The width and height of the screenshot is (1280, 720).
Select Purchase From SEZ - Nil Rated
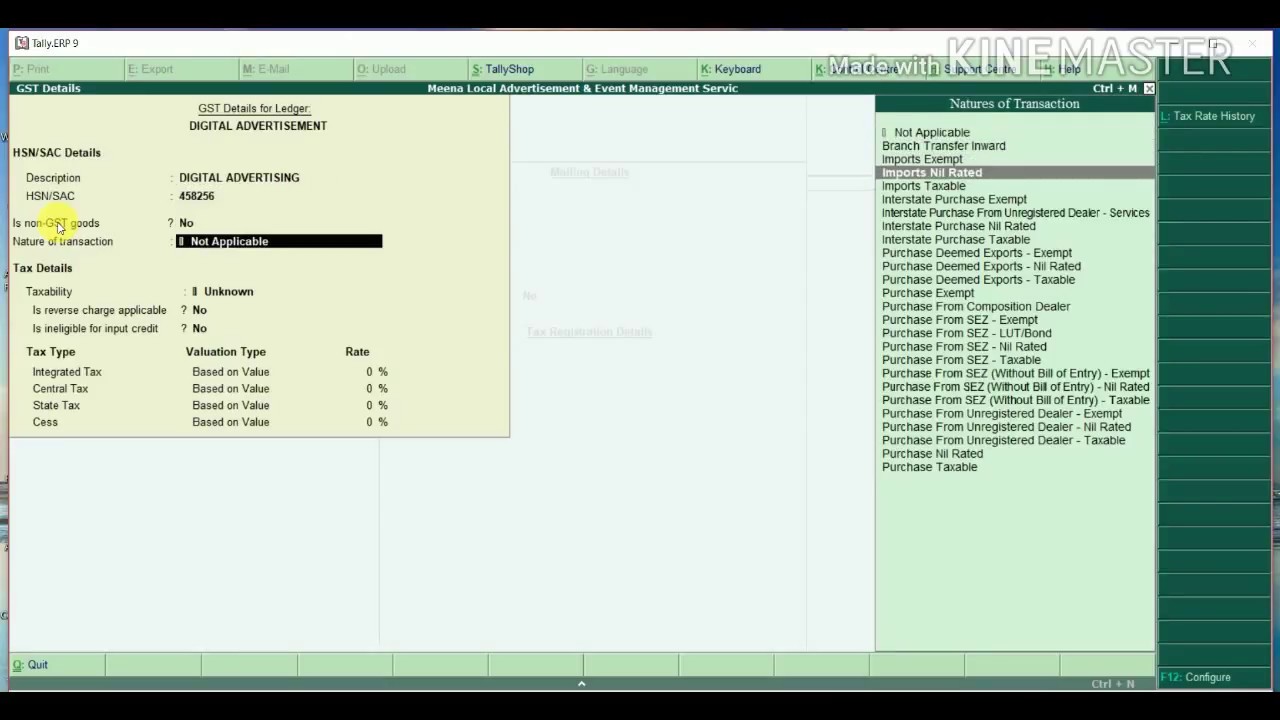point(964,347)
